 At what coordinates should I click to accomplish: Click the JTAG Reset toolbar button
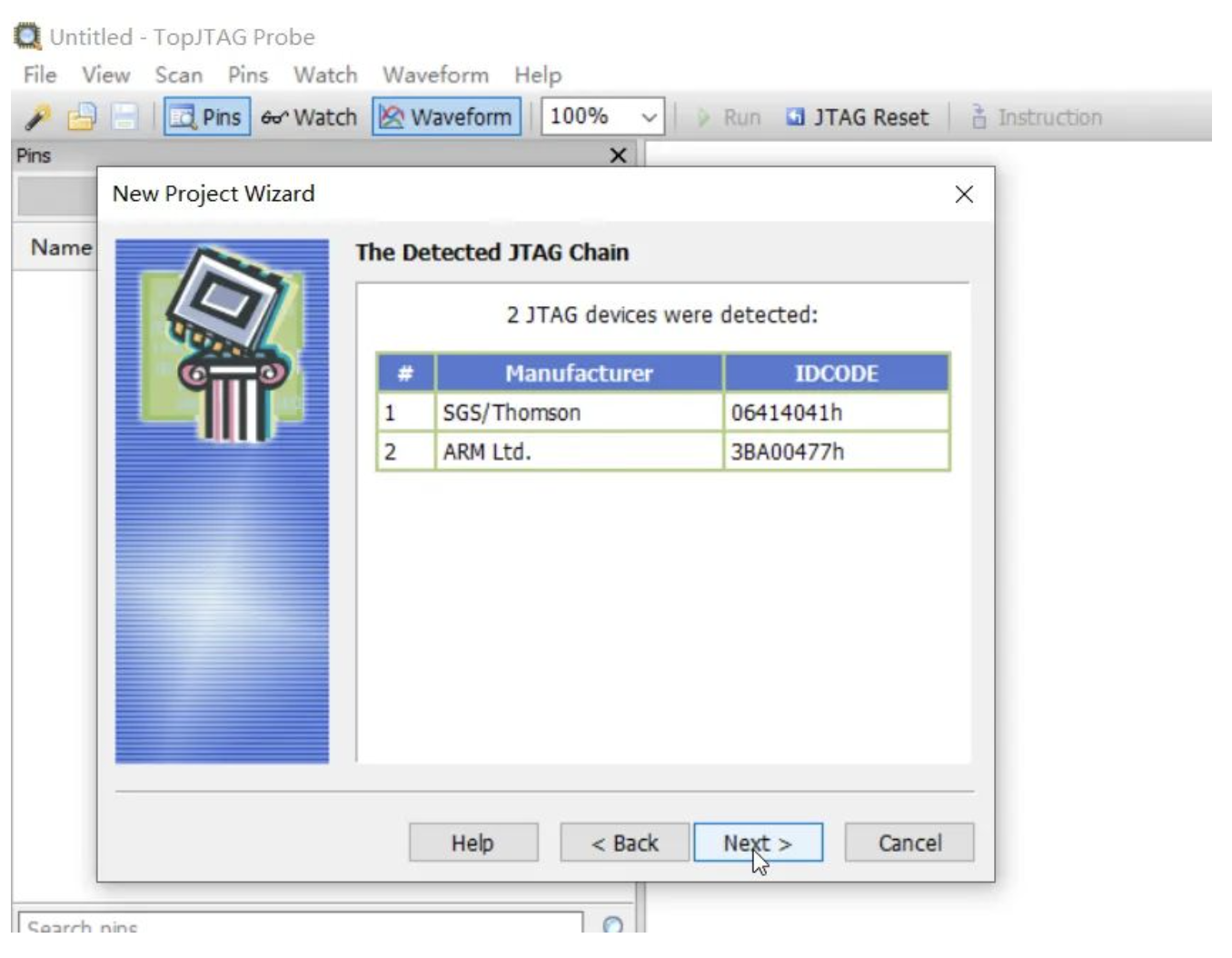coord(858,117)
